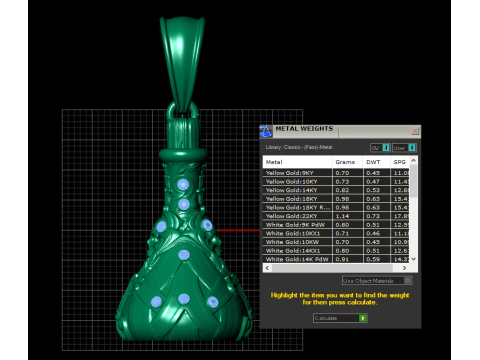480x360 pixels.
Task: Click the Library: Classic - (Fast)-Metal label
Action: [299, 147]
